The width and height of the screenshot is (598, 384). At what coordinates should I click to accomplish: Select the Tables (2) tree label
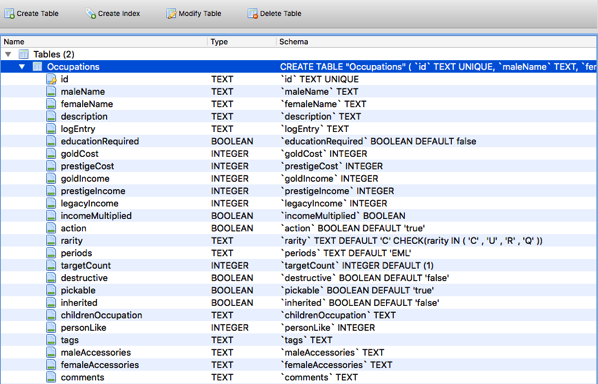click(54, 54)
